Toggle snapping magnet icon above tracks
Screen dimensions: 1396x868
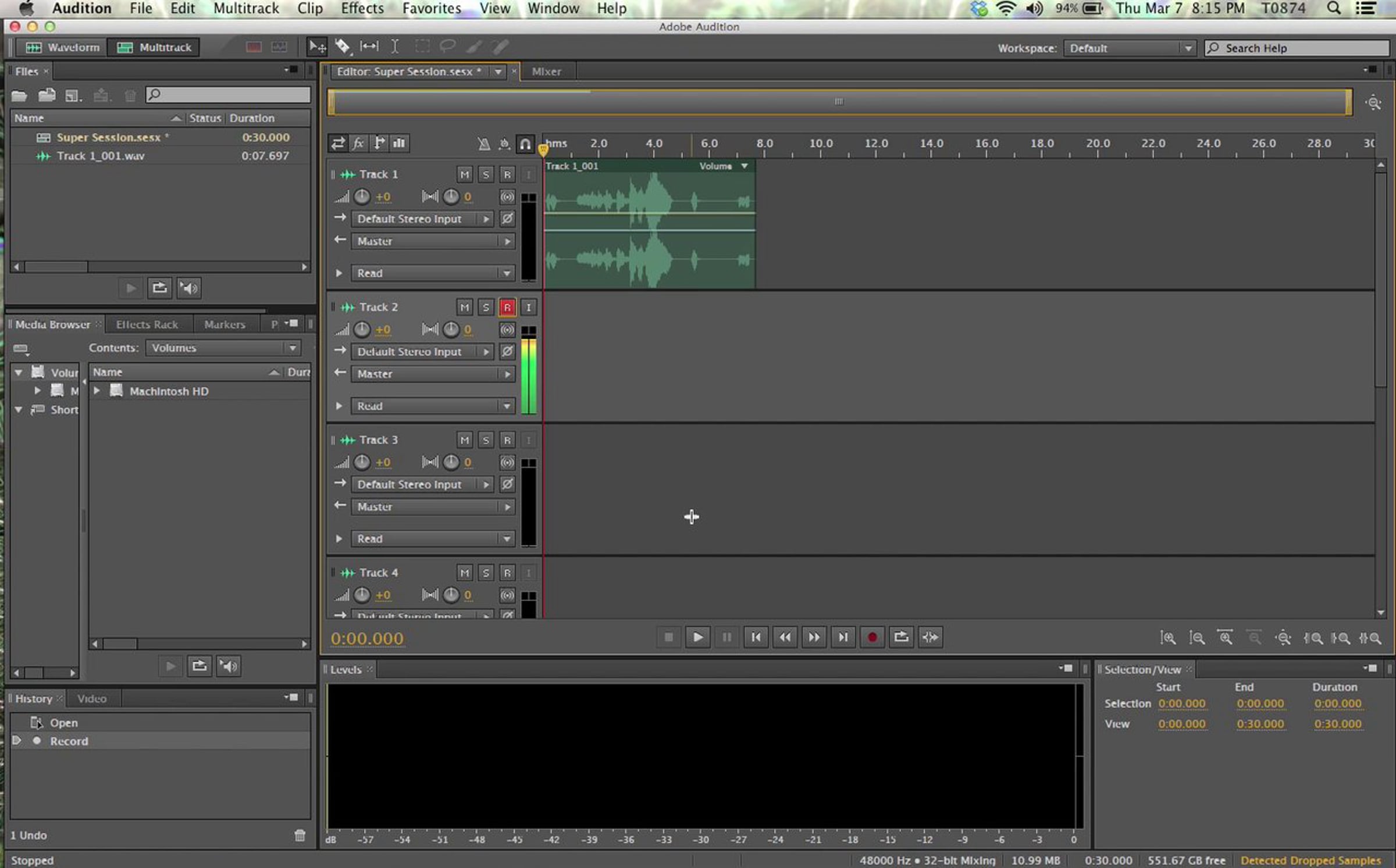coord(525,144)
